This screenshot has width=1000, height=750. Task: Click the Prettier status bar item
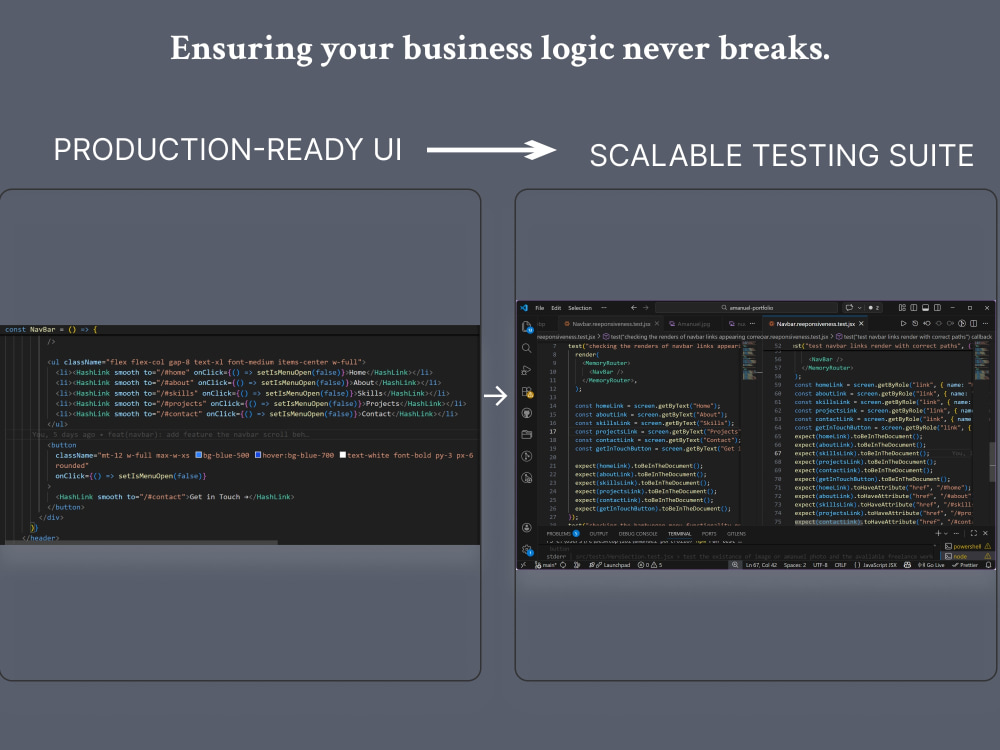pyautogui.click(x=965, y=565)
